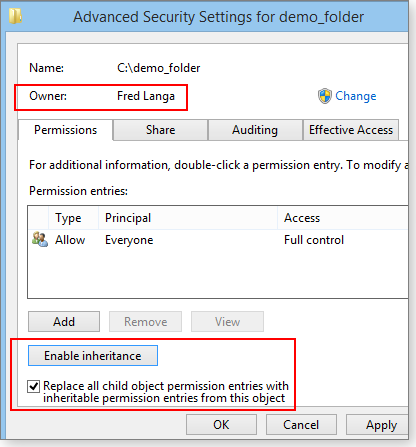Click the folder icon in title bar
Viewport: 416px width, 447px height.
15,16
